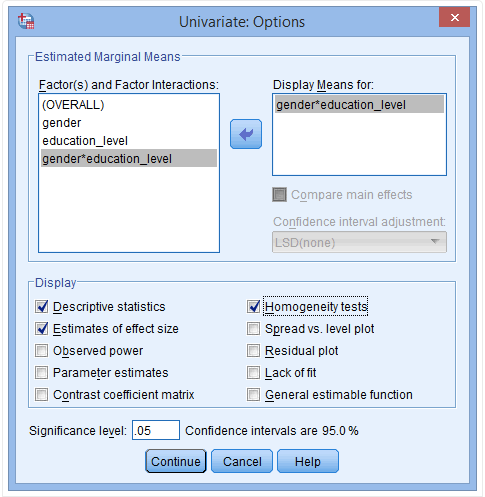485x497 pixels.
Task: Uncheck Descriptive statistics checkbox
Action: tap(42, 307)
